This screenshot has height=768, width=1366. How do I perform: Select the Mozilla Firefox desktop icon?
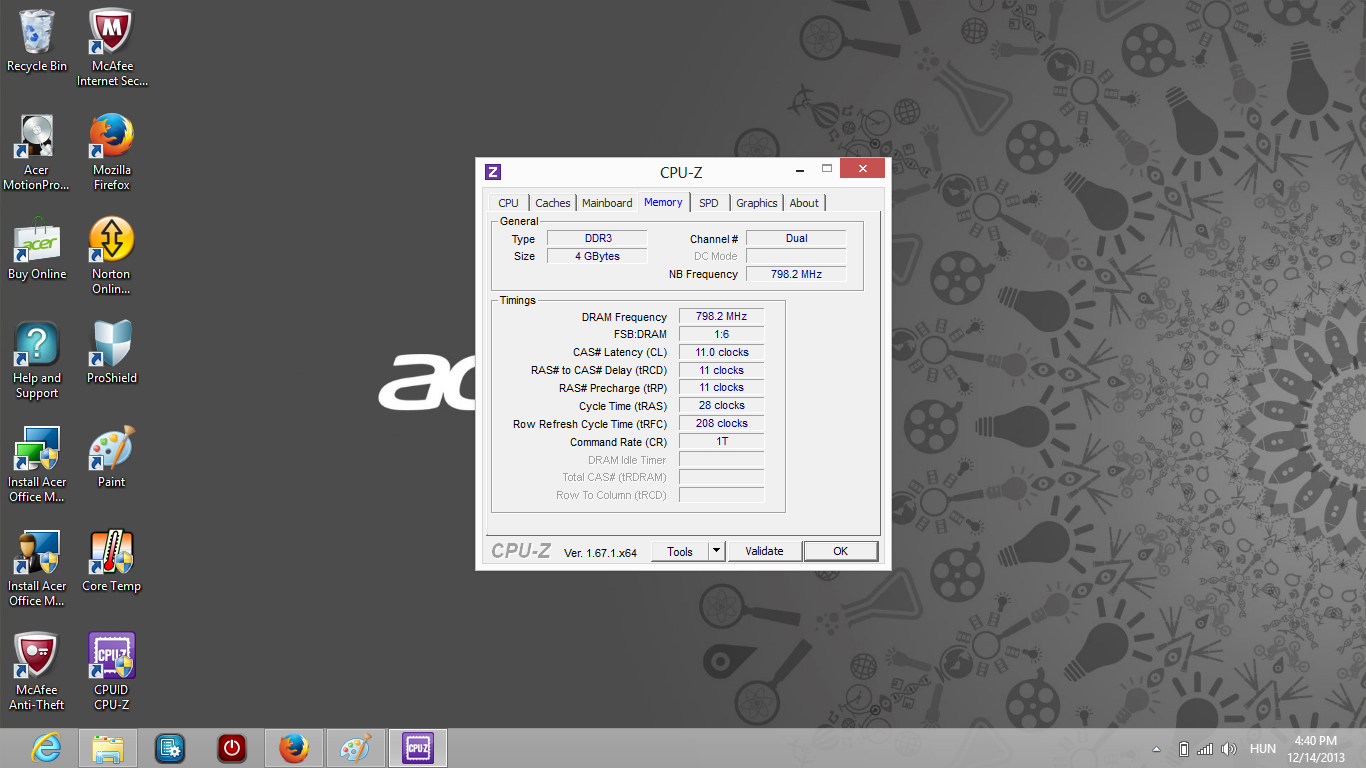[112, 145]
